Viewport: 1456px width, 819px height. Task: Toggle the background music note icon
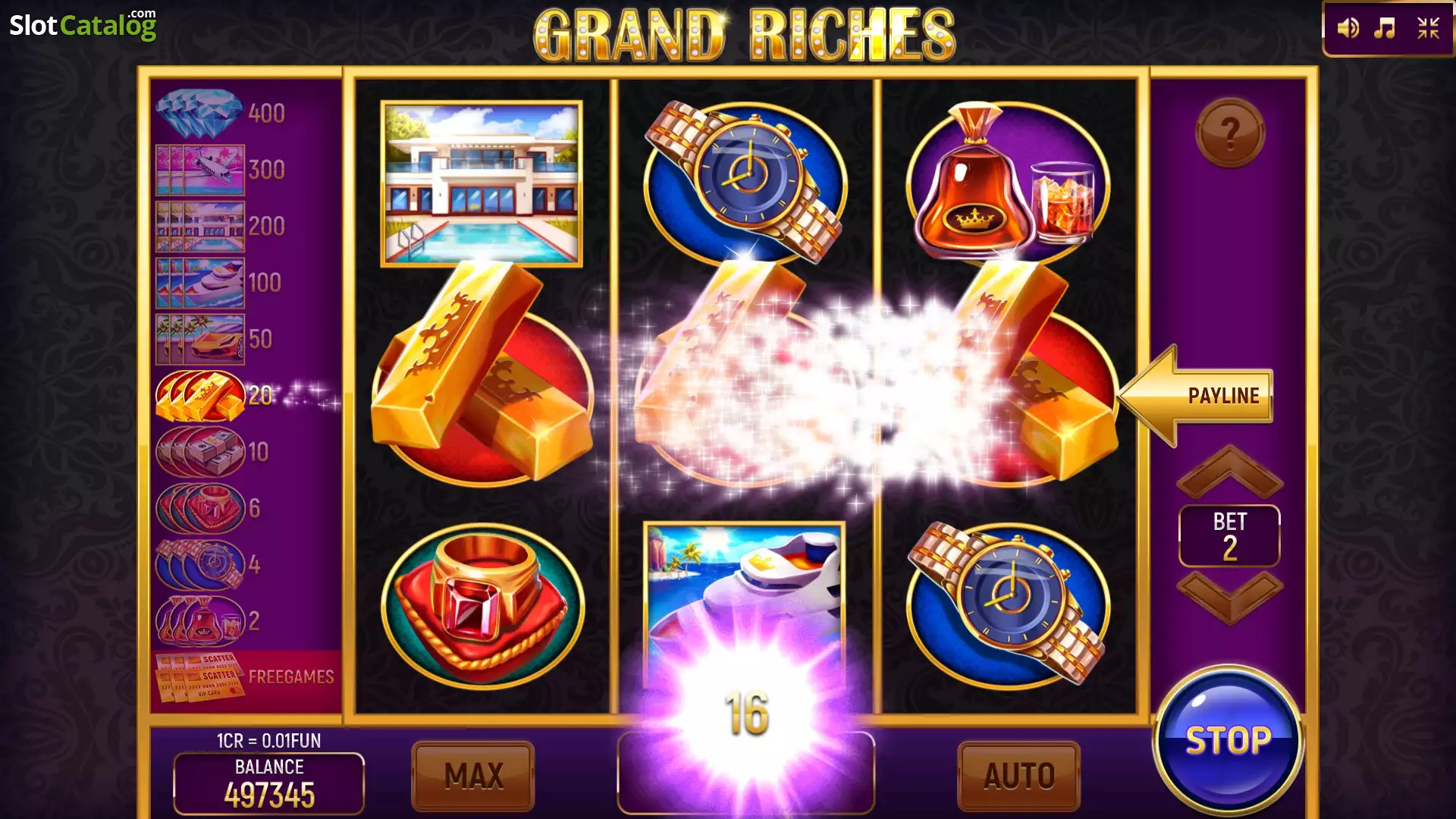point(1385,29)
